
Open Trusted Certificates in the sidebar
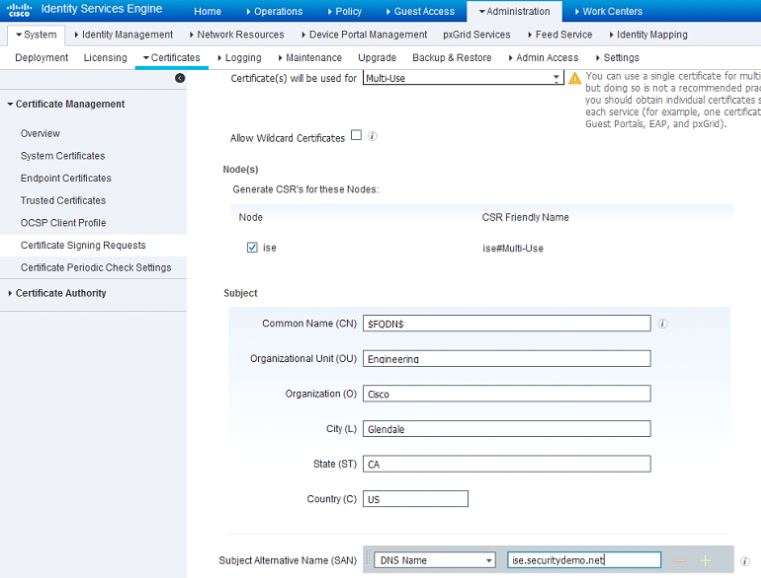pyautogui.click(x=63, y=200)
